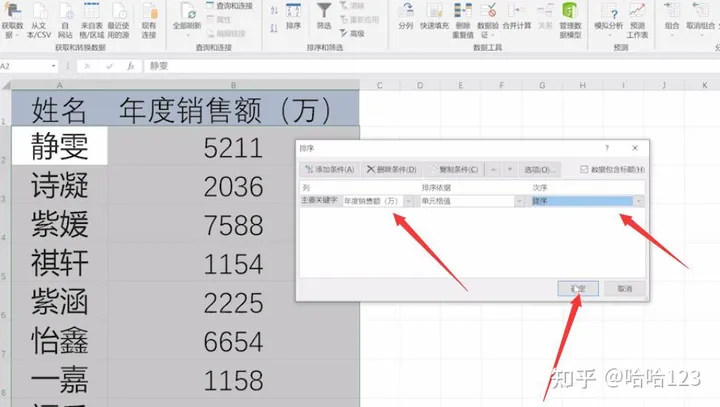Expand the Name Box dropdown arrow

tap(53, 66)
